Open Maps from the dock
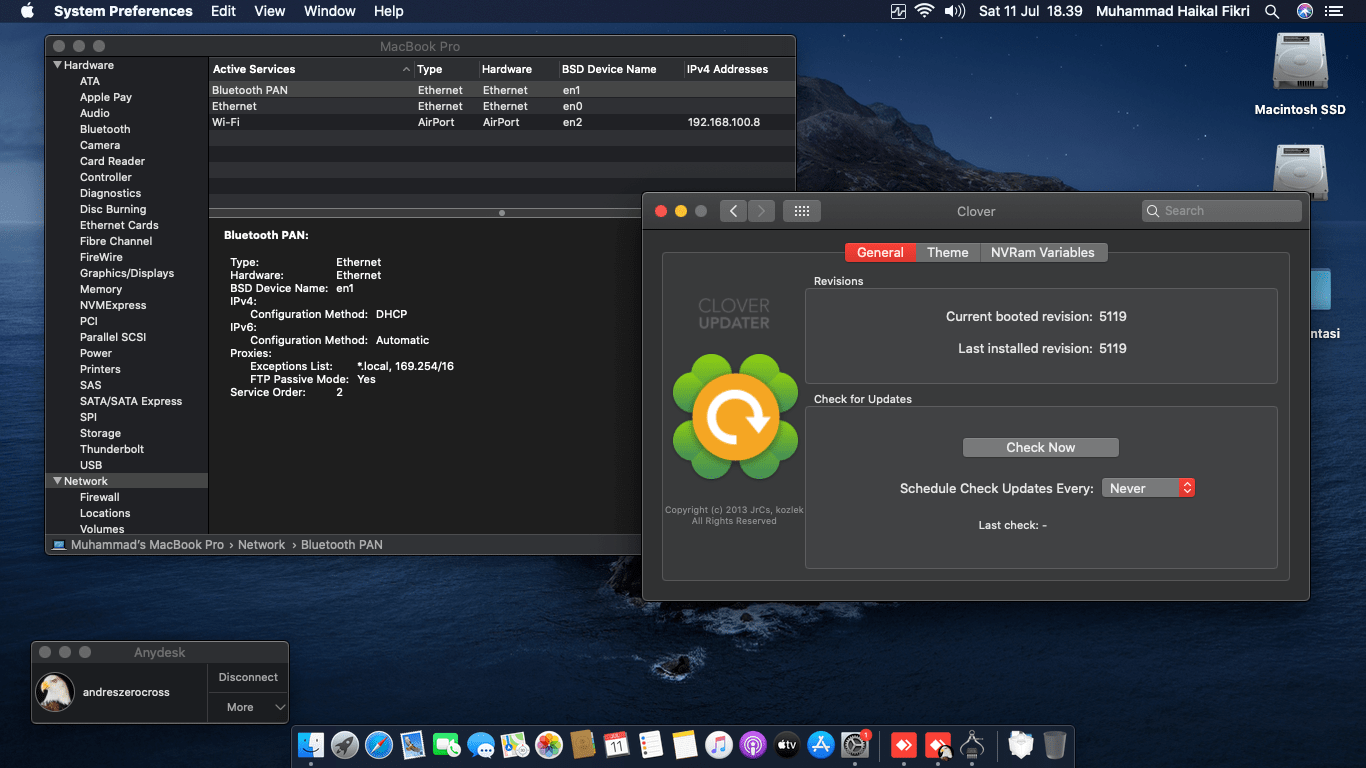 515,744
